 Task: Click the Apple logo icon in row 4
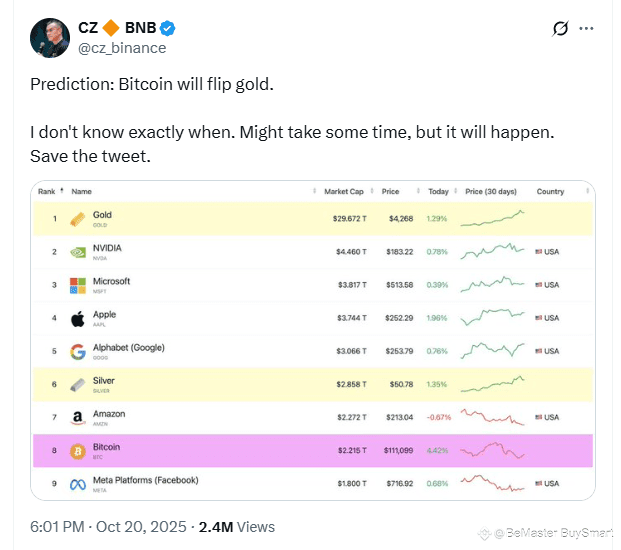pyautogui.click(x=77, y=318)
